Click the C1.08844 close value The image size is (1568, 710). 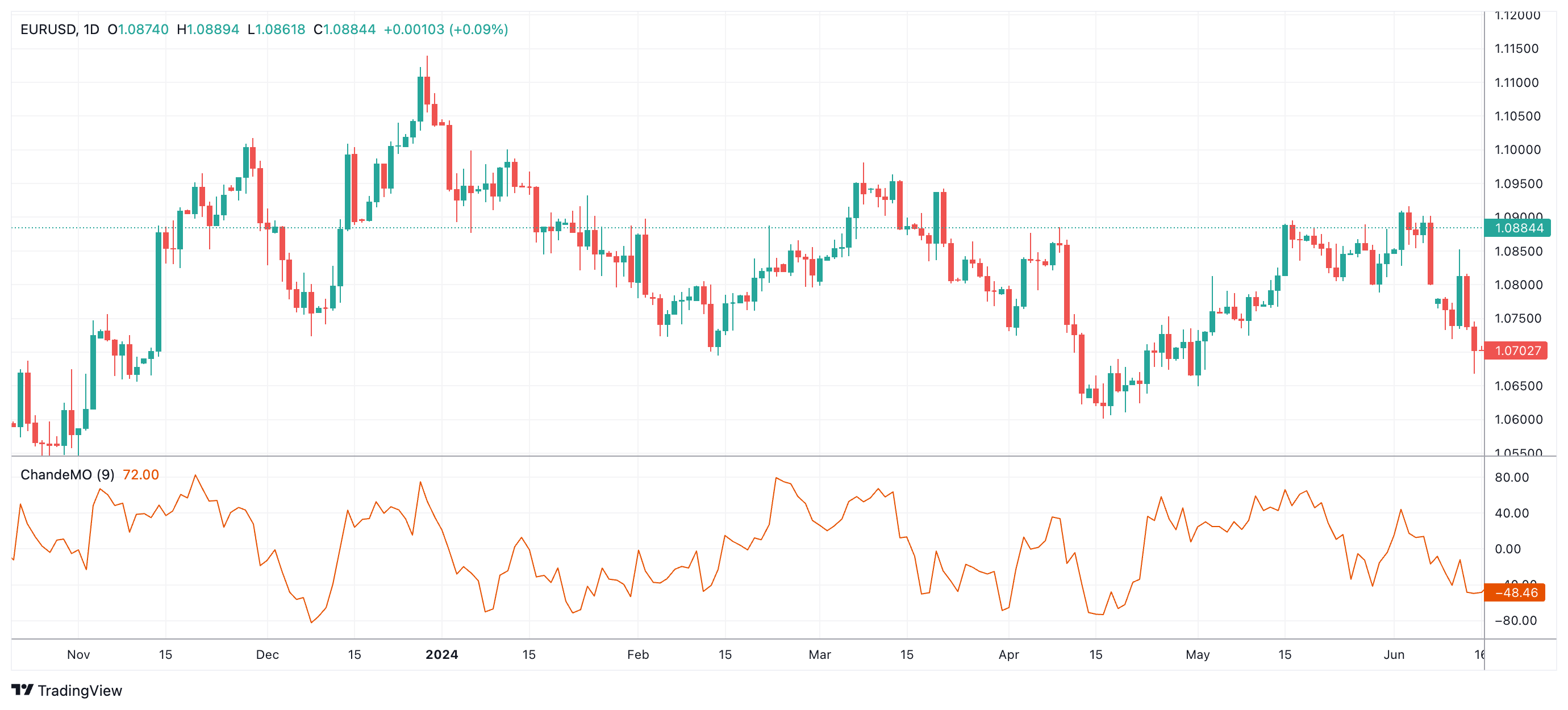(x=343, y=28)
